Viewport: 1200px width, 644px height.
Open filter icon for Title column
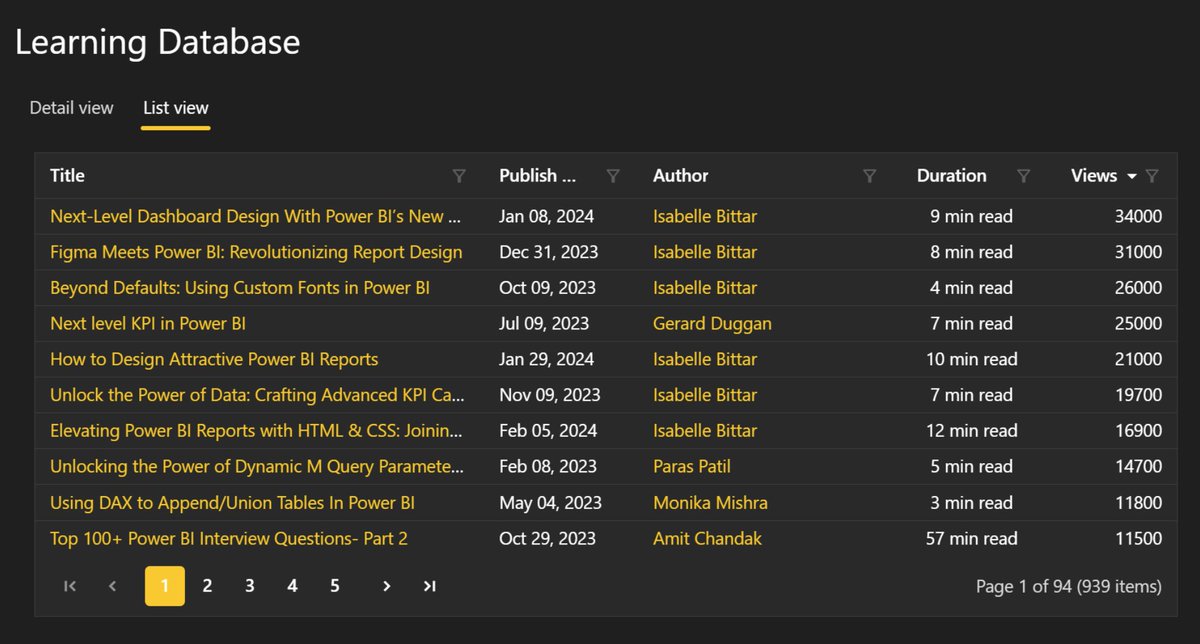[x=459, y=176]
